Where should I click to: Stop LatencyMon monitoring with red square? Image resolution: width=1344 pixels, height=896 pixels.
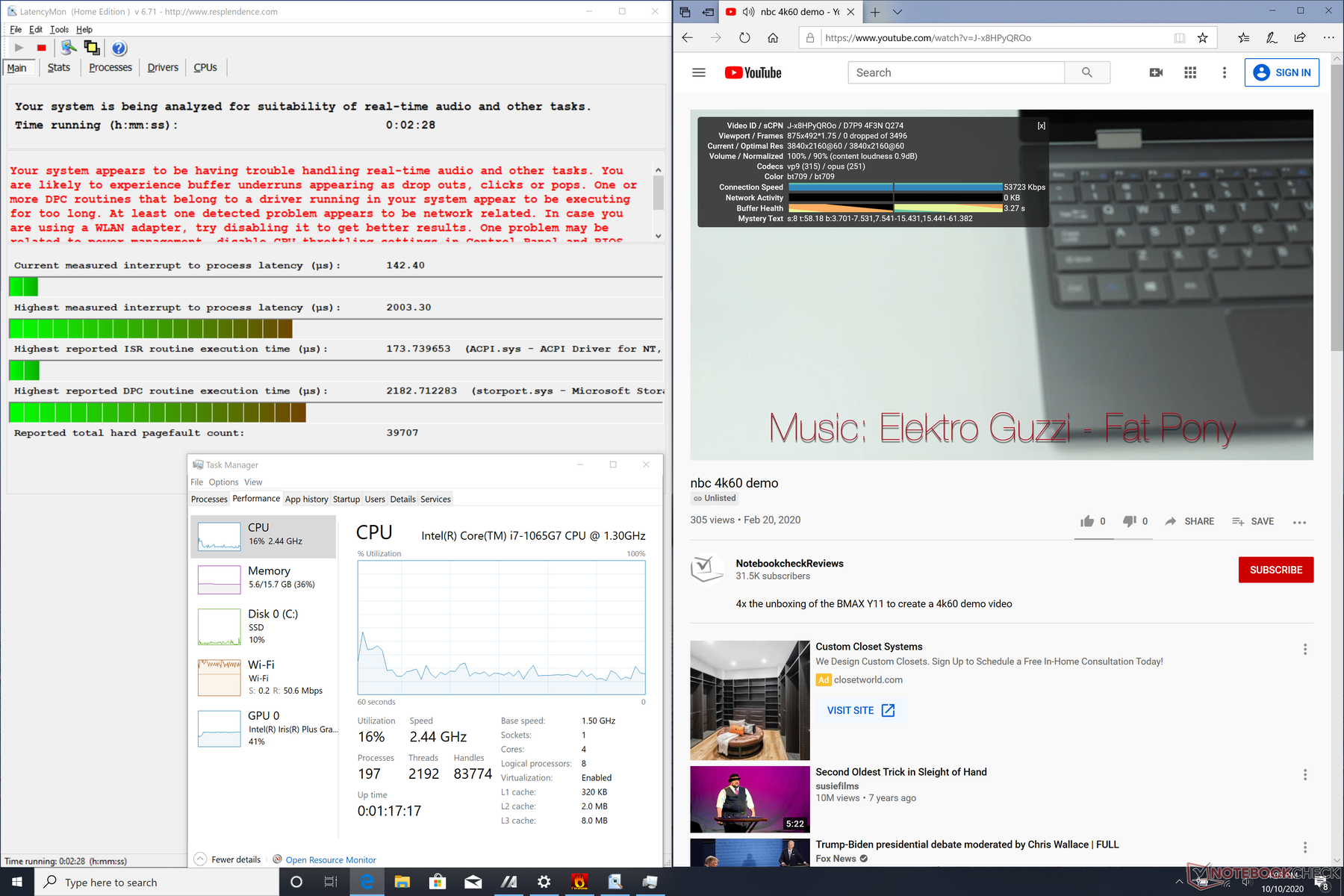[x=42, y=48]
